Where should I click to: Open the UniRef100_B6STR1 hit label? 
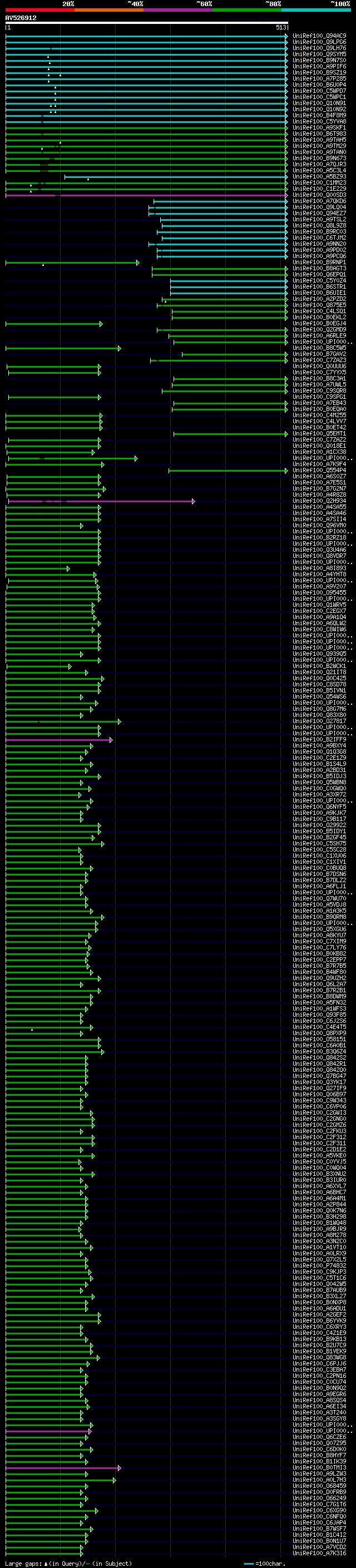pos(319,286)
